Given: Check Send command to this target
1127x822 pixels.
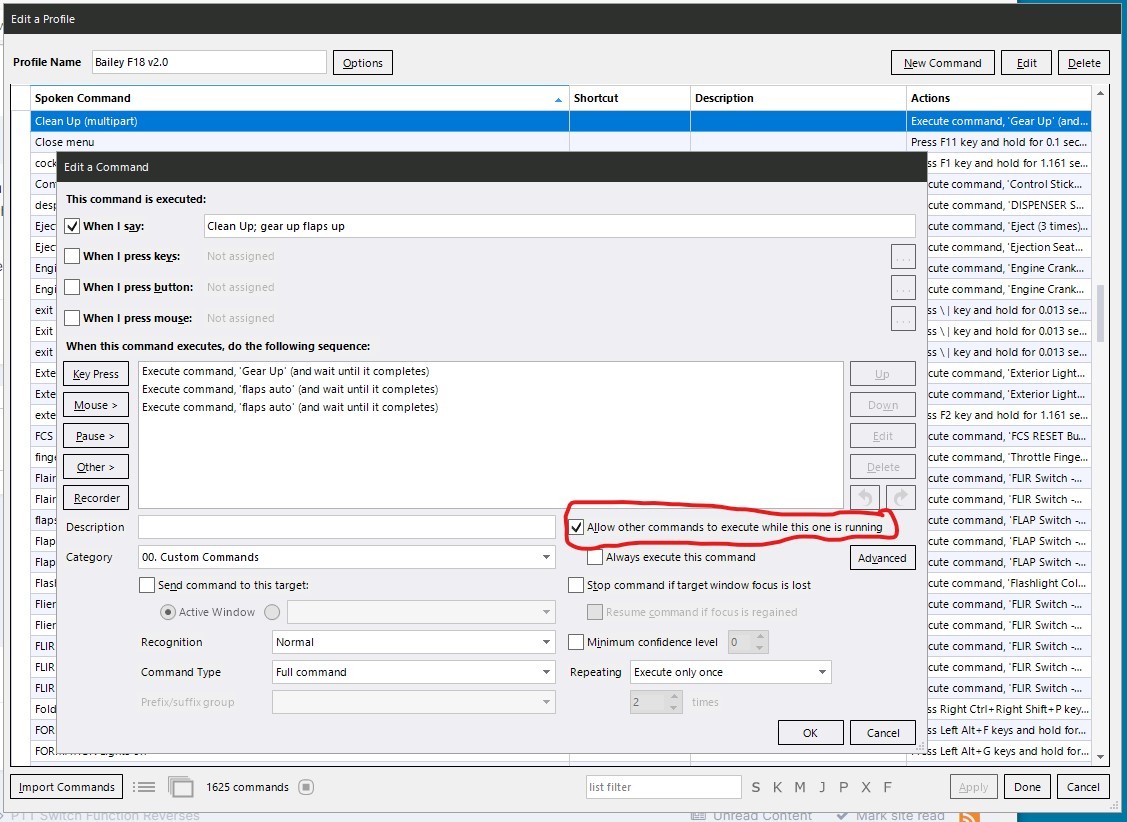Looking at the screenshot, I should (147, 586).
